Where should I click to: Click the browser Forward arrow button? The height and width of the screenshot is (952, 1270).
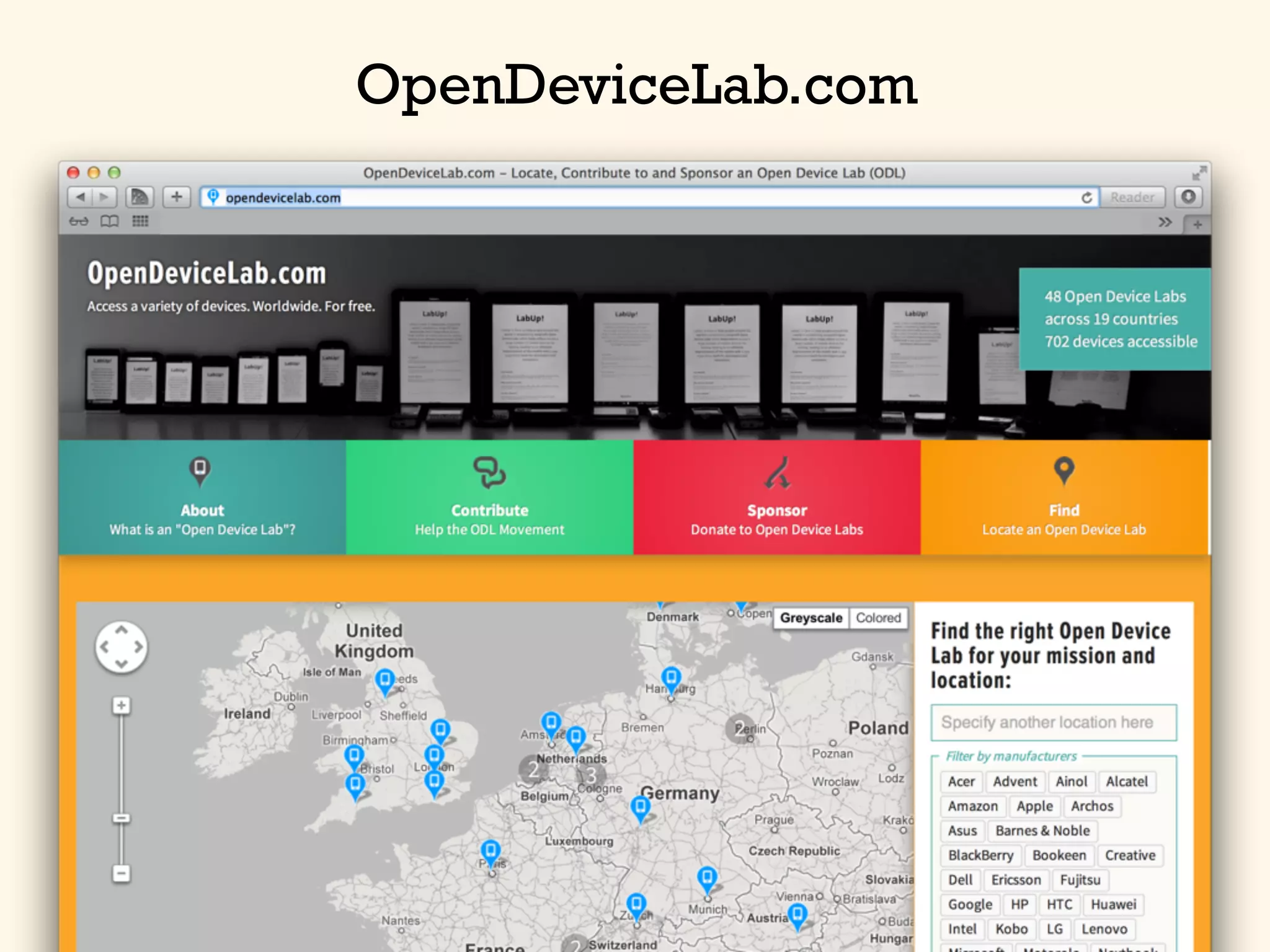pyautogui.click(x=104, y=197)
